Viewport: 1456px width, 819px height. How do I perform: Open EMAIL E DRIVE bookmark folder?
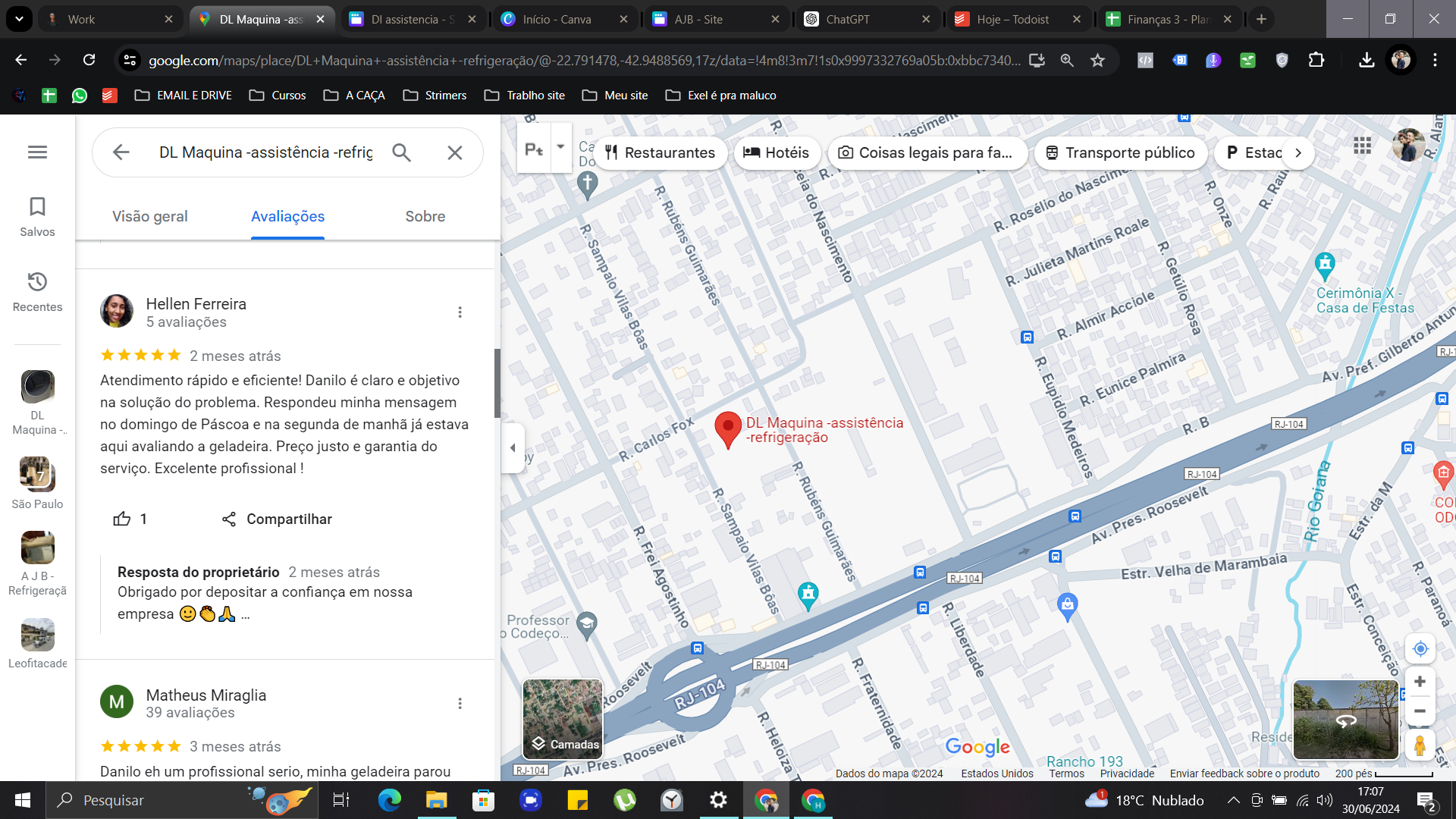[x=183, y=96]
